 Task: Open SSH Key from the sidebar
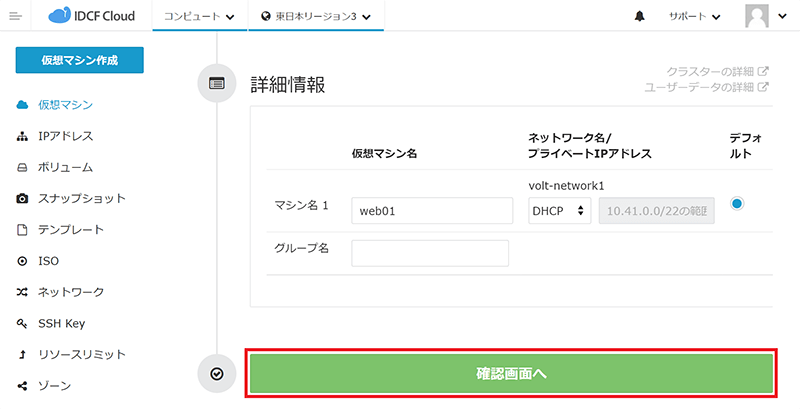tap(61, 323)
